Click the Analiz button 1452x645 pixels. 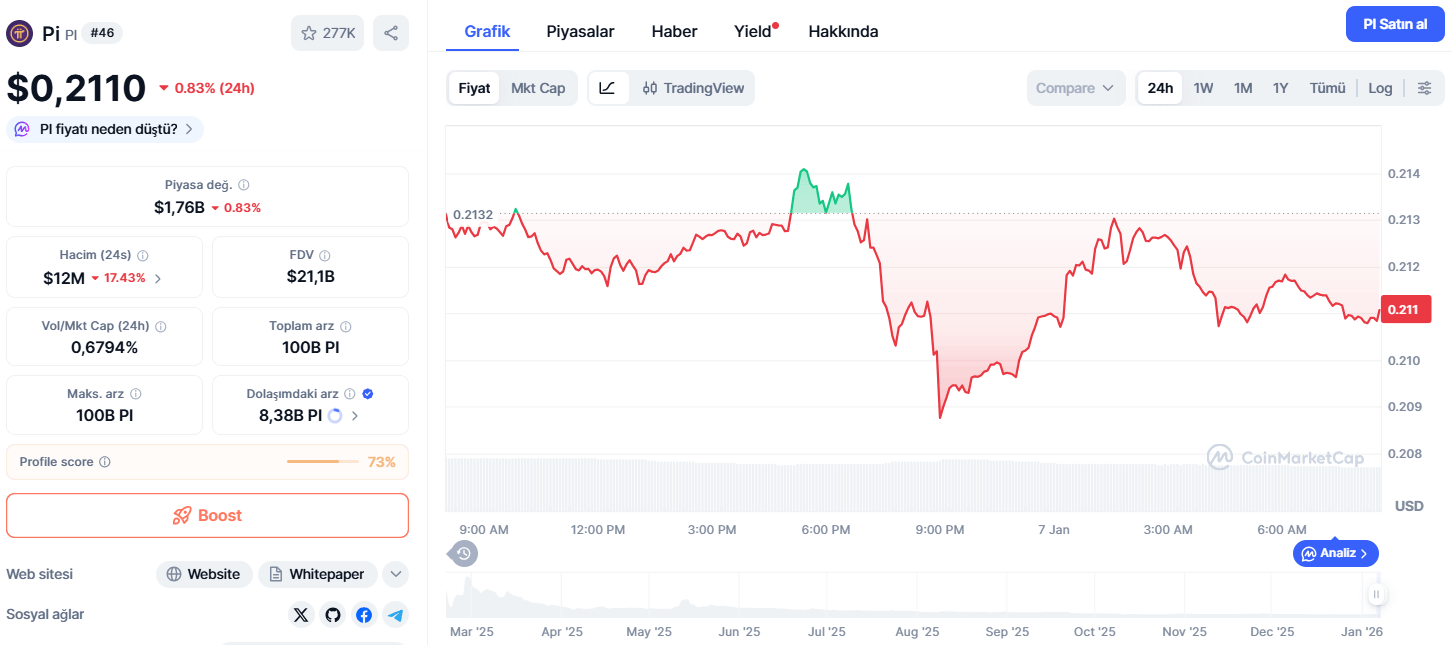pyautogui.click(x=1336, y=553)
